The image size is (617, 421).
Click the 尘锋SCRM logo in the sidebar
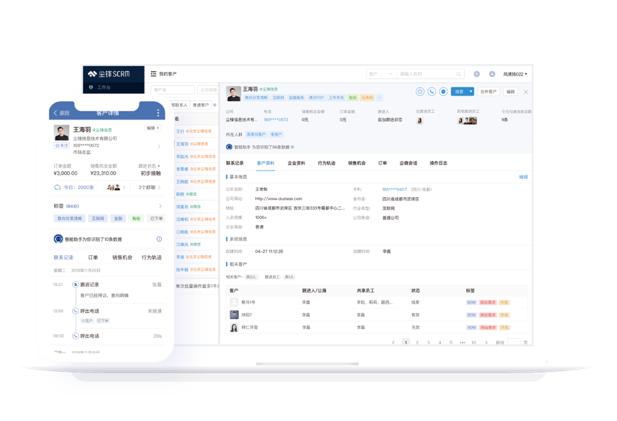point(109,74)
